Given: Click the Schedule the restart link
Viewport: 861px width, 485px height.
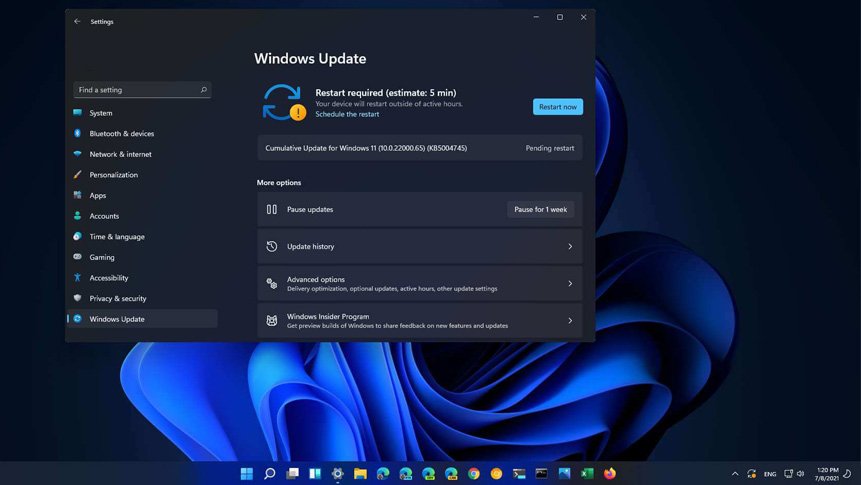Looking at the screenshot, I should click(x=347, y=114).
